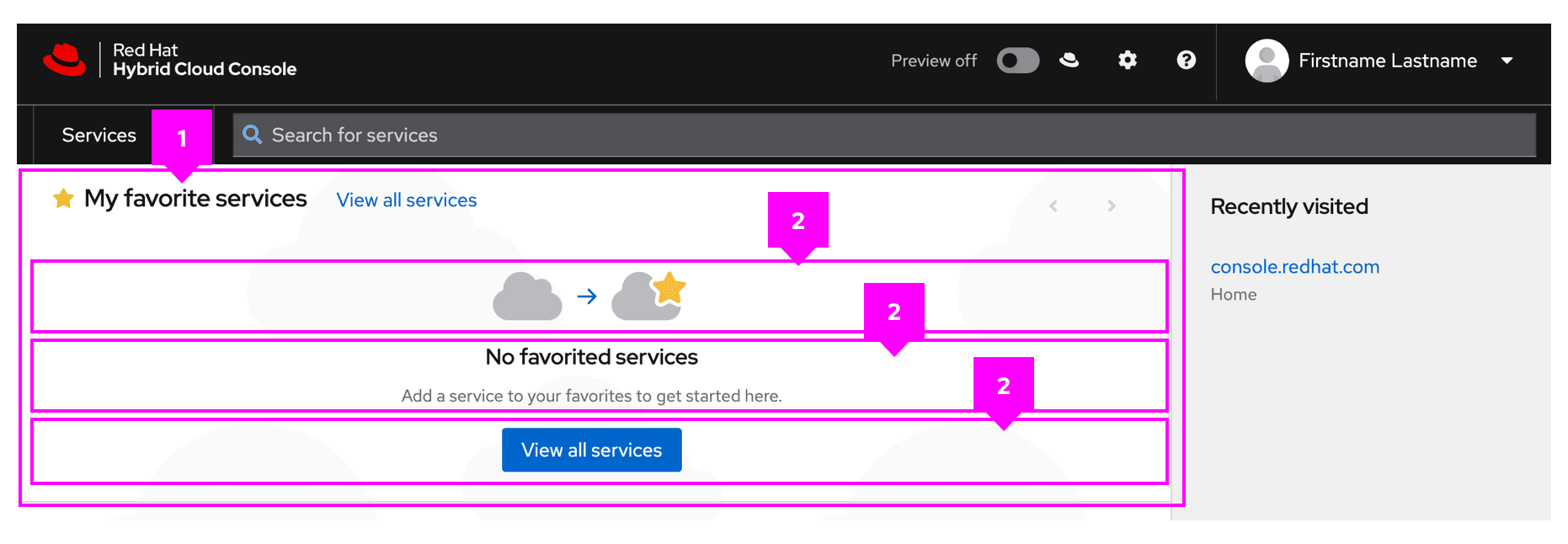Click the Preview off label
Screen dimensions: 1568x544
[x=934, y=61]
